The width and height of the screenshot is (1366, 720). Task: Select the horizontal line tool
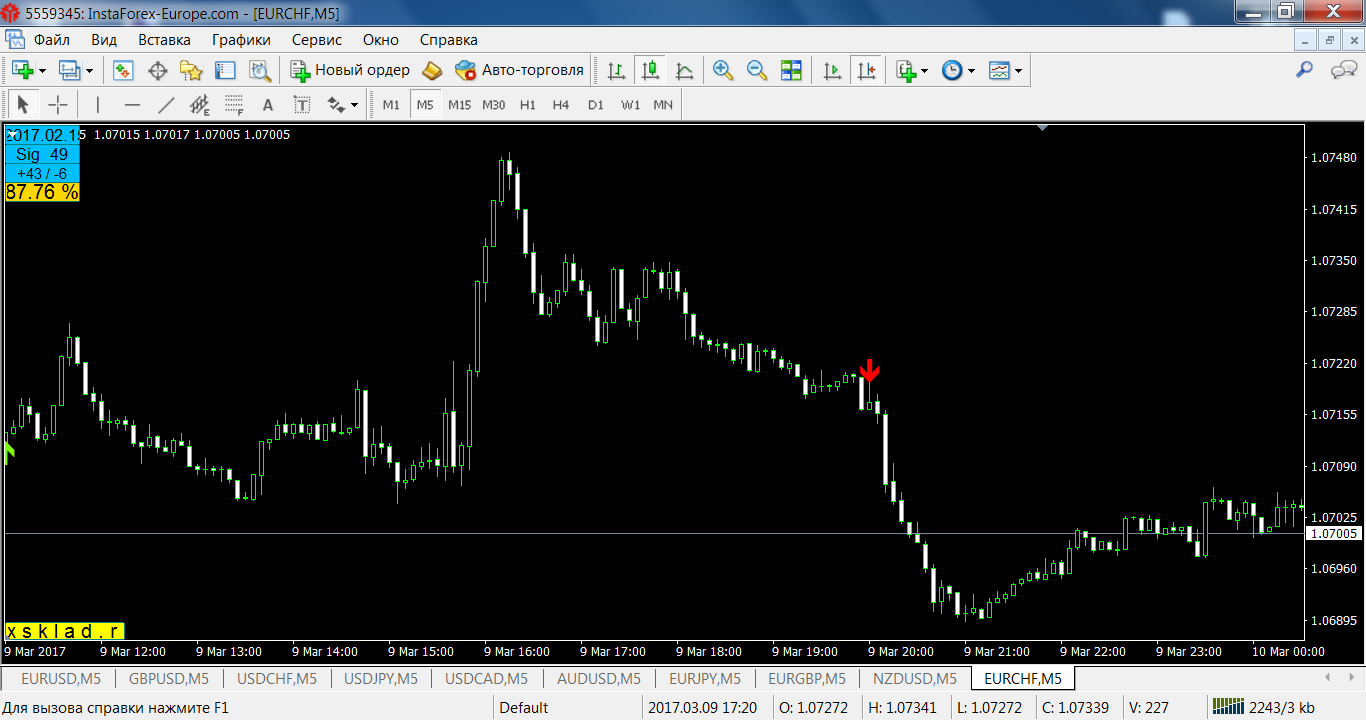[x=132, y=104]
